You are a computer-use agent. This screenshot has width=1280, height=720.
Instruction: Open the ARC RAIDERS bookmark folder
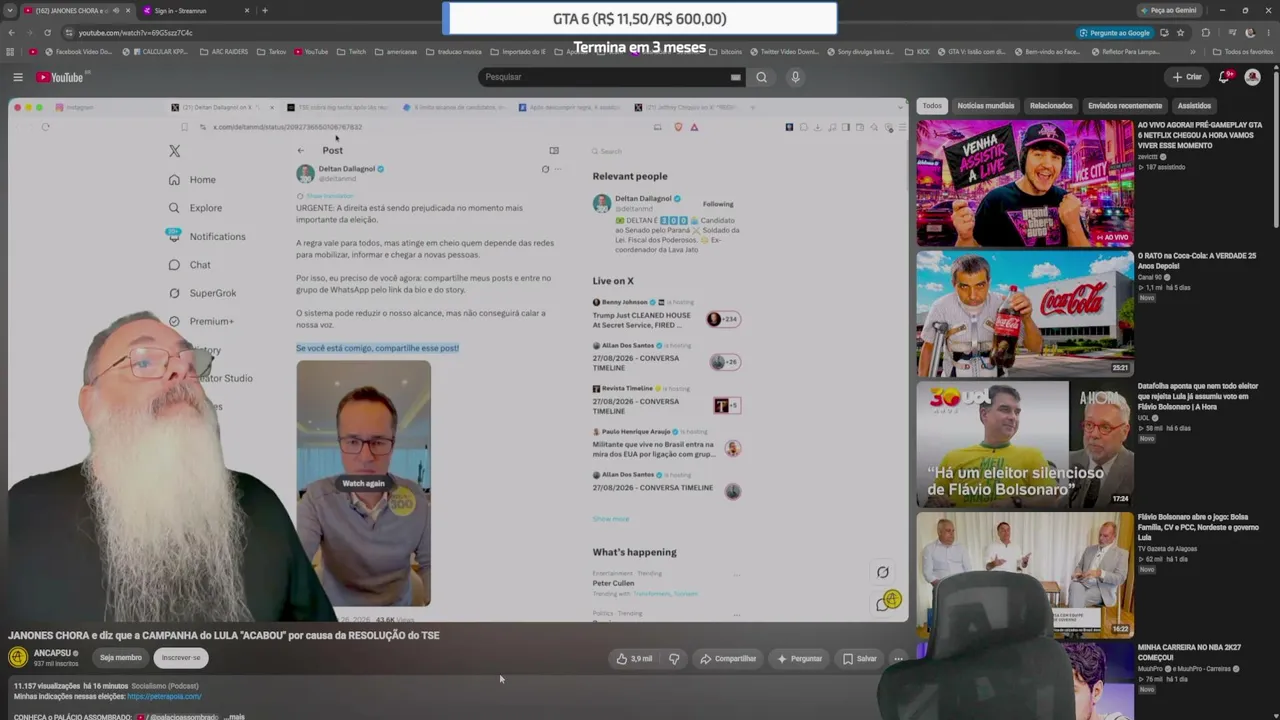pyautogui.click(x=223, y=52)
